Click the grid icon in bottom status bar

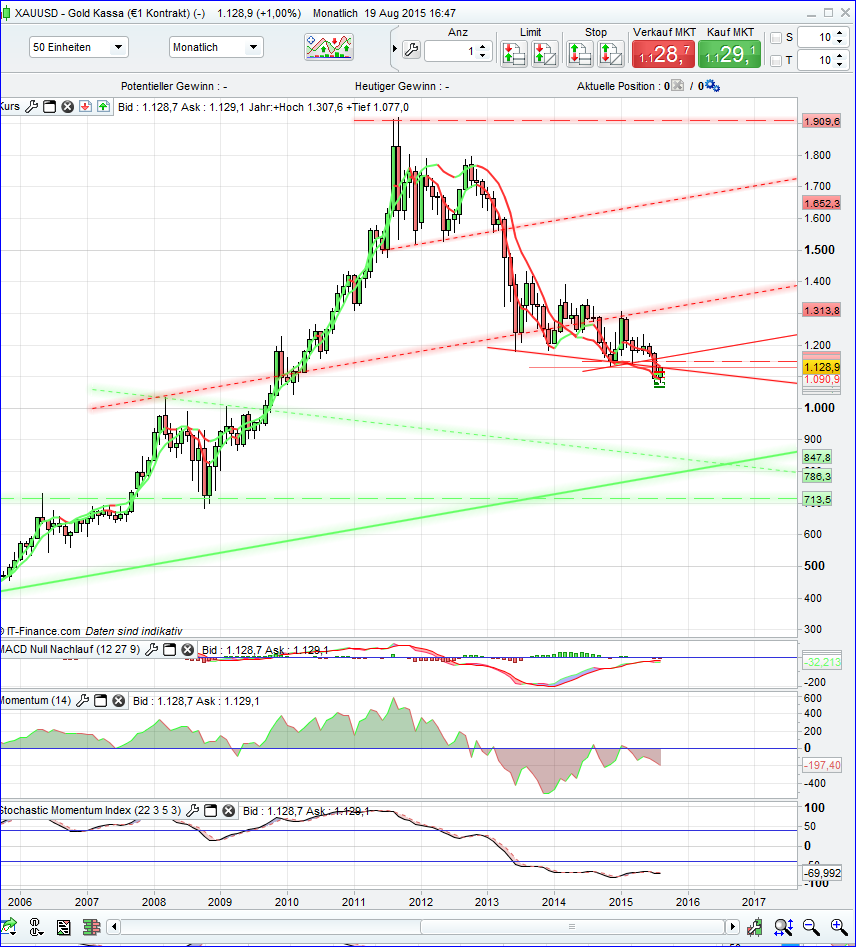coord(90,927)
